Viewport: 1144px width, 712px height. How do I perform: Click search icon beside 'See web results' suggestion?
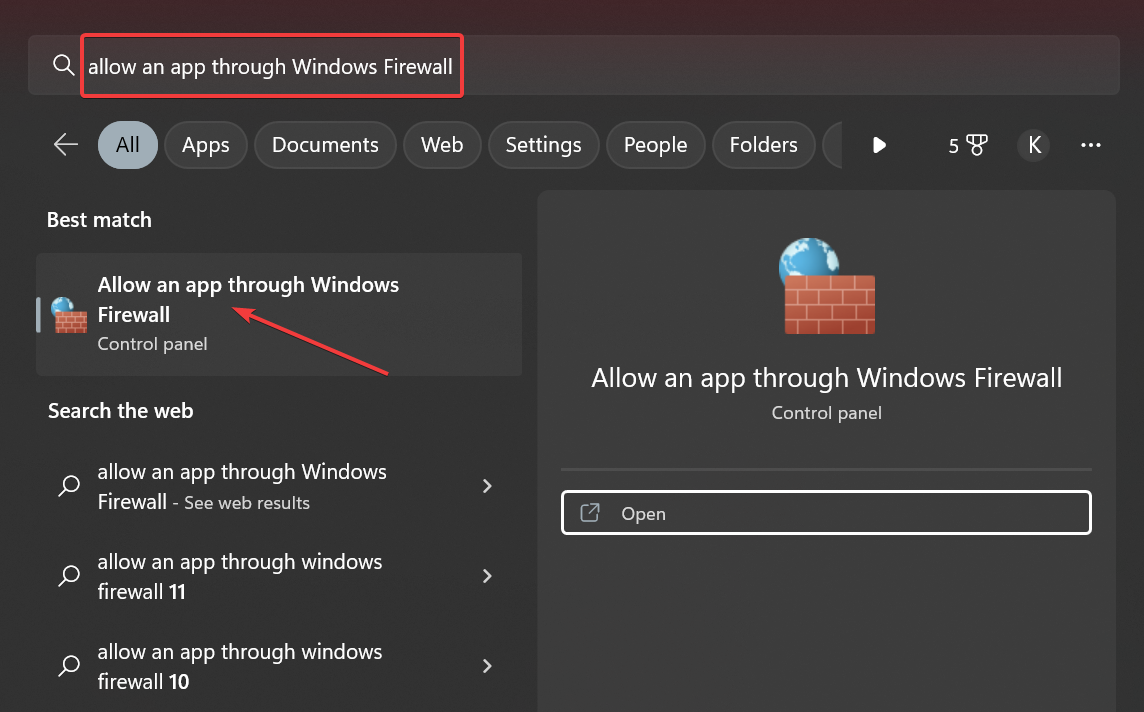tap(69, 486)
